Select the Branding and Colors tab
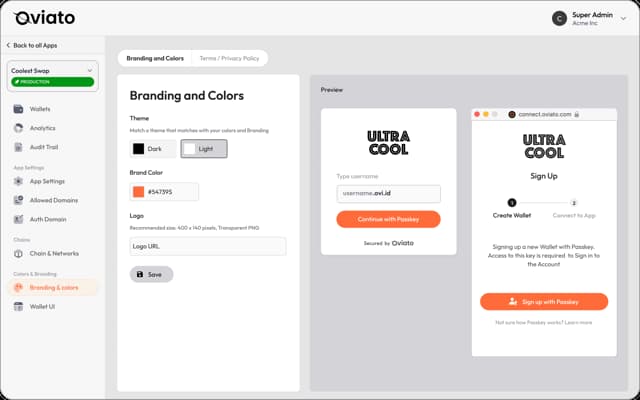The height and width of the screenshot is (400, 640). (x=155, y=58)
